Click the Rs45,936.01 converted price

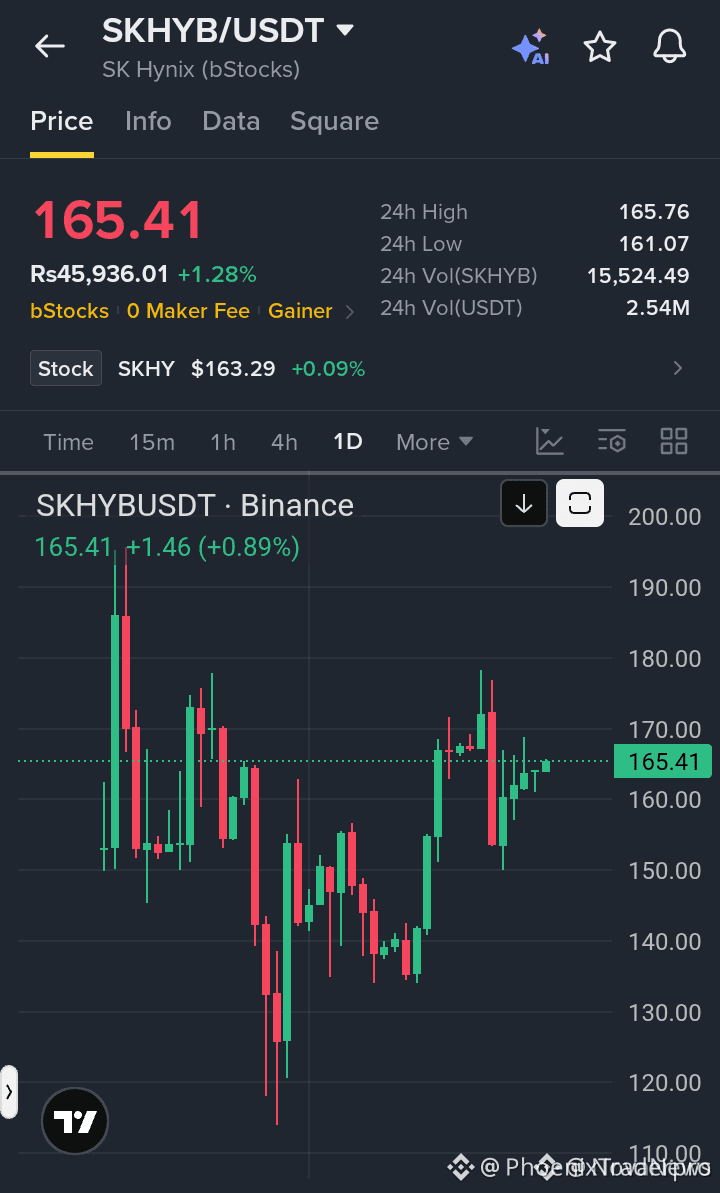pos(100,274)
